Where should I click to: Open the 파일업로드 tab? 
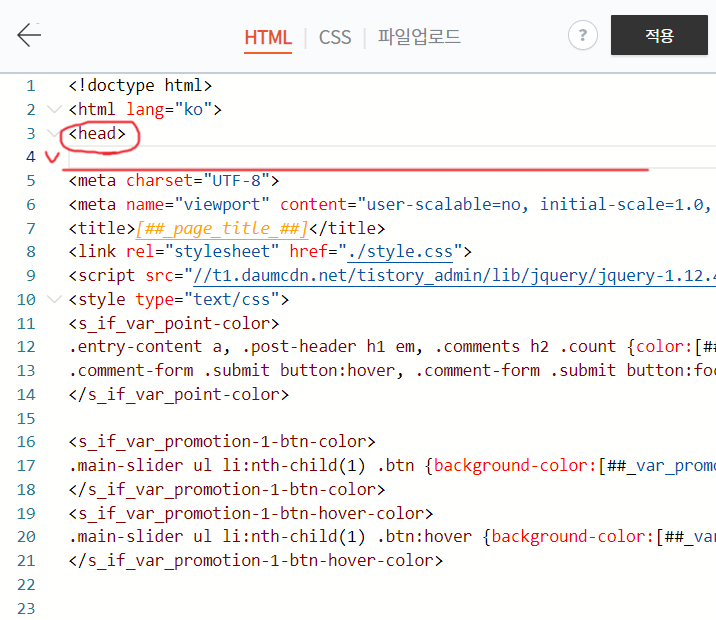tap(419, 37)
